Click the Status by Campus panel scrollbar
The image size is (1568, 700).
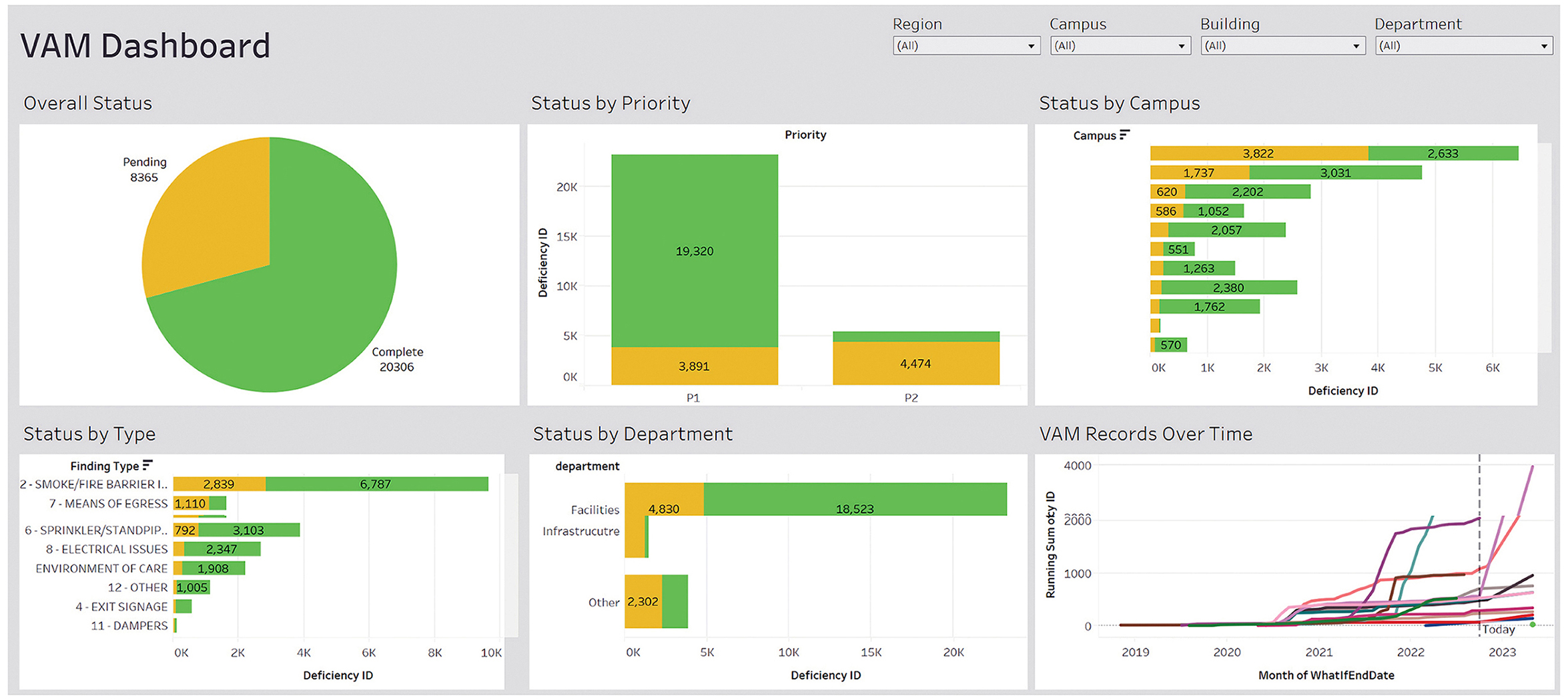1545,248
